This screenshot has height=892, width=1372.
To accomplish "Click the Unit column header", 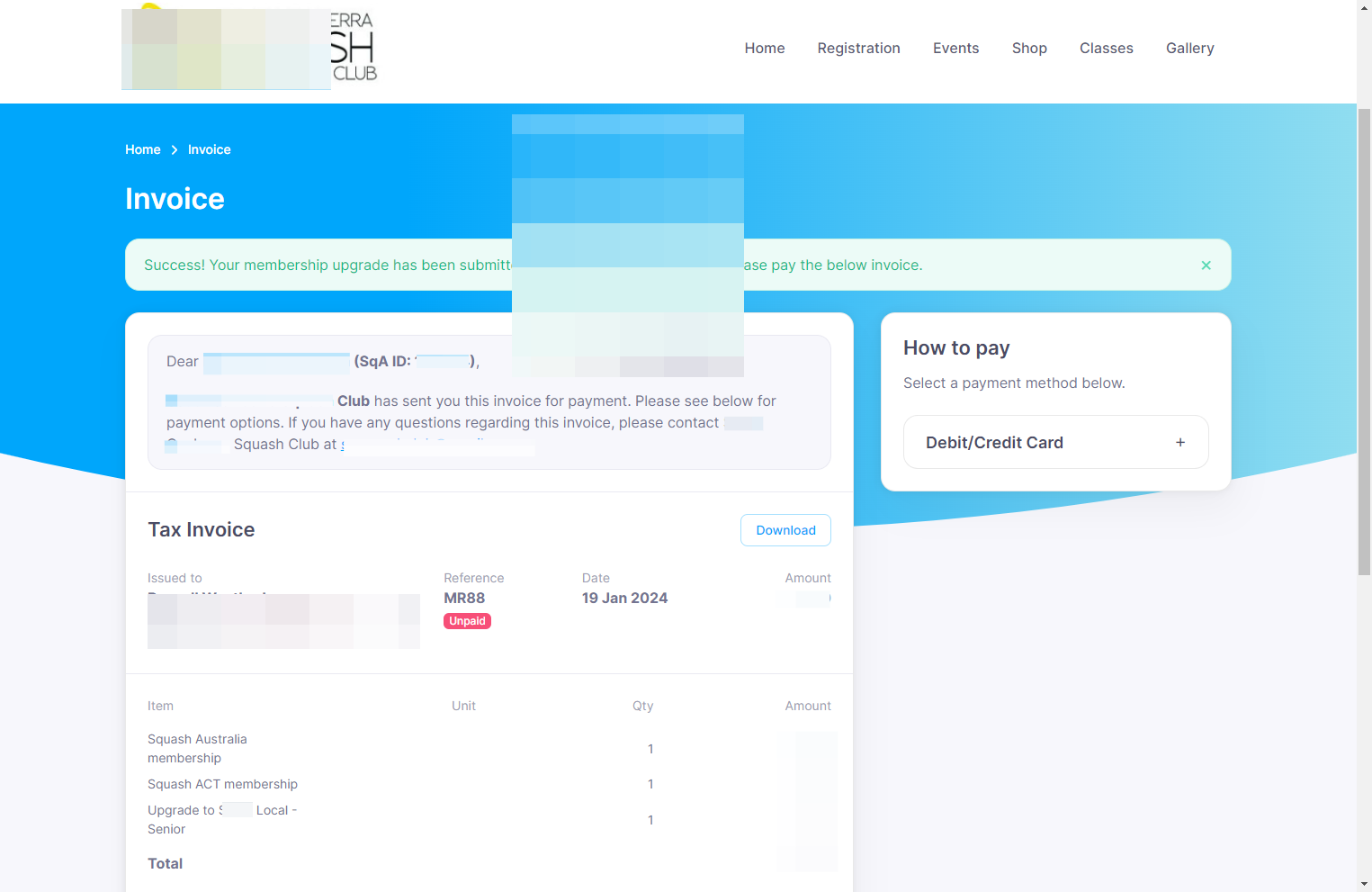I will point(463,706).
